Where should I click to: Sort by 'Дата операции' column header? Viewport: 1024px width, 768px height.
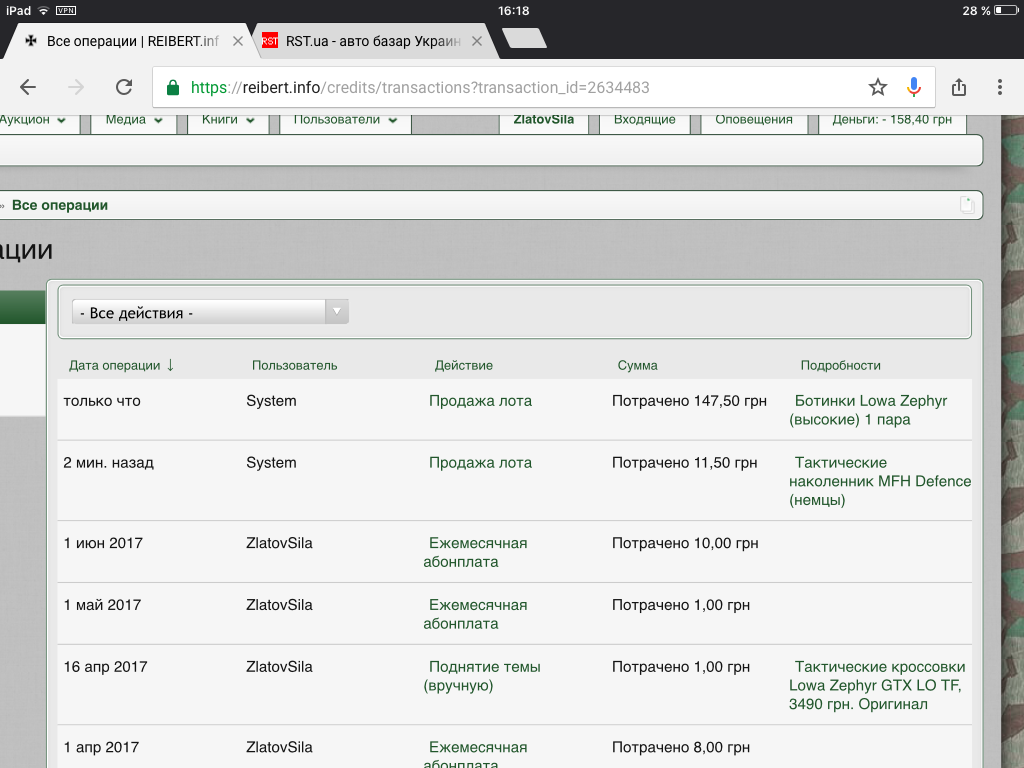(x=115, y=365)
